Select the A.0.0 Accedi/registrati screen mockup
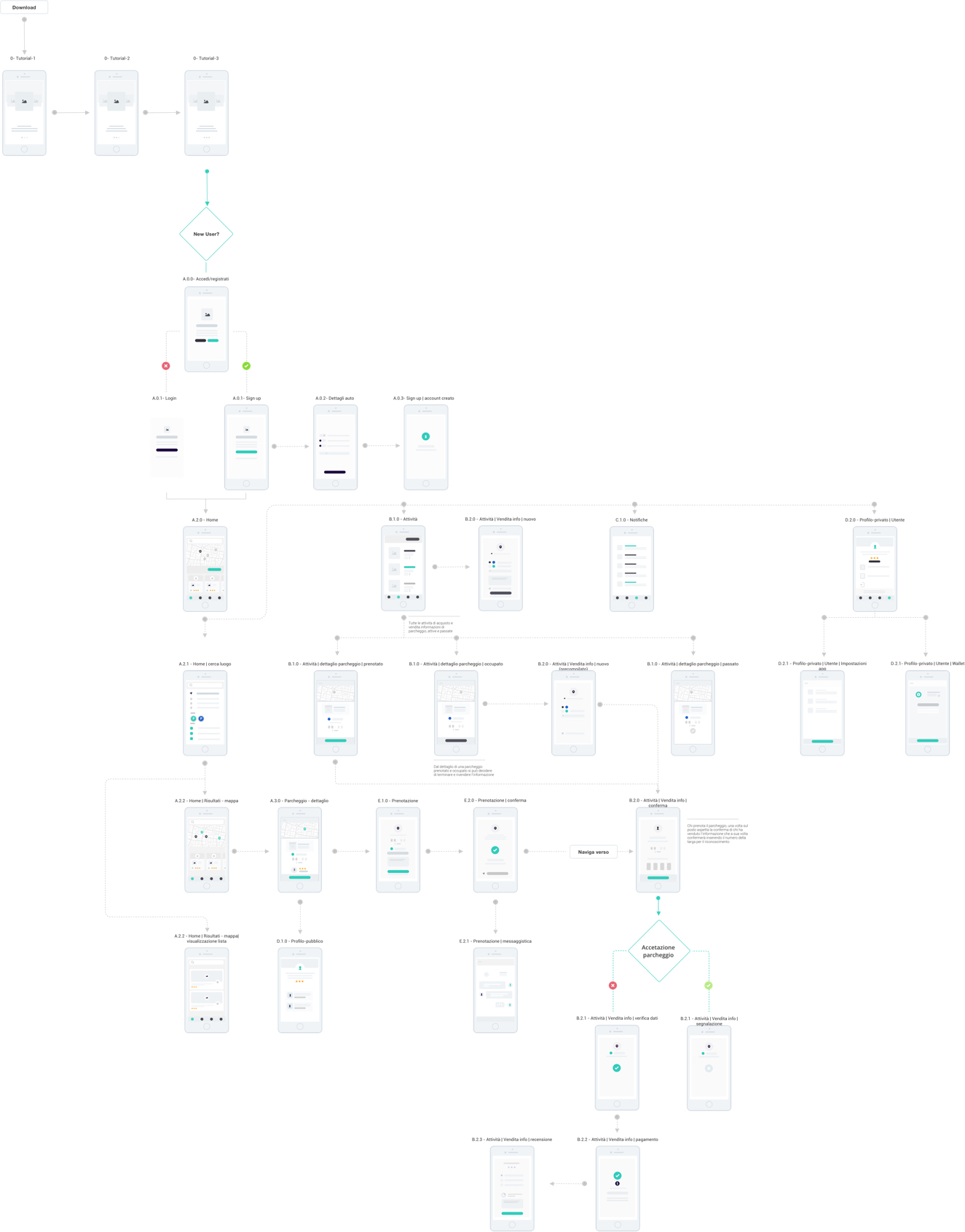The height and width of the screenshot is (1232, 965). tap(206, 329)
